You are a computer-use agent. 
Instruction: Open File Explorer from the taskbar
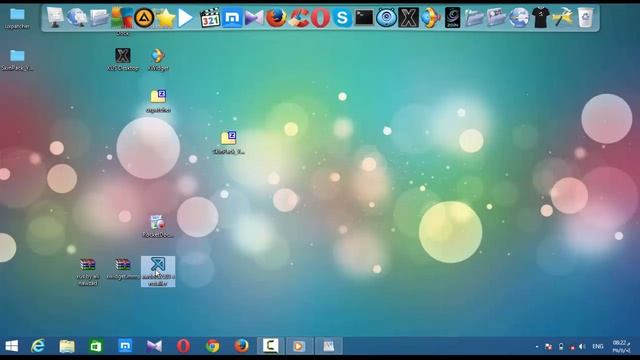pos(67,346)
